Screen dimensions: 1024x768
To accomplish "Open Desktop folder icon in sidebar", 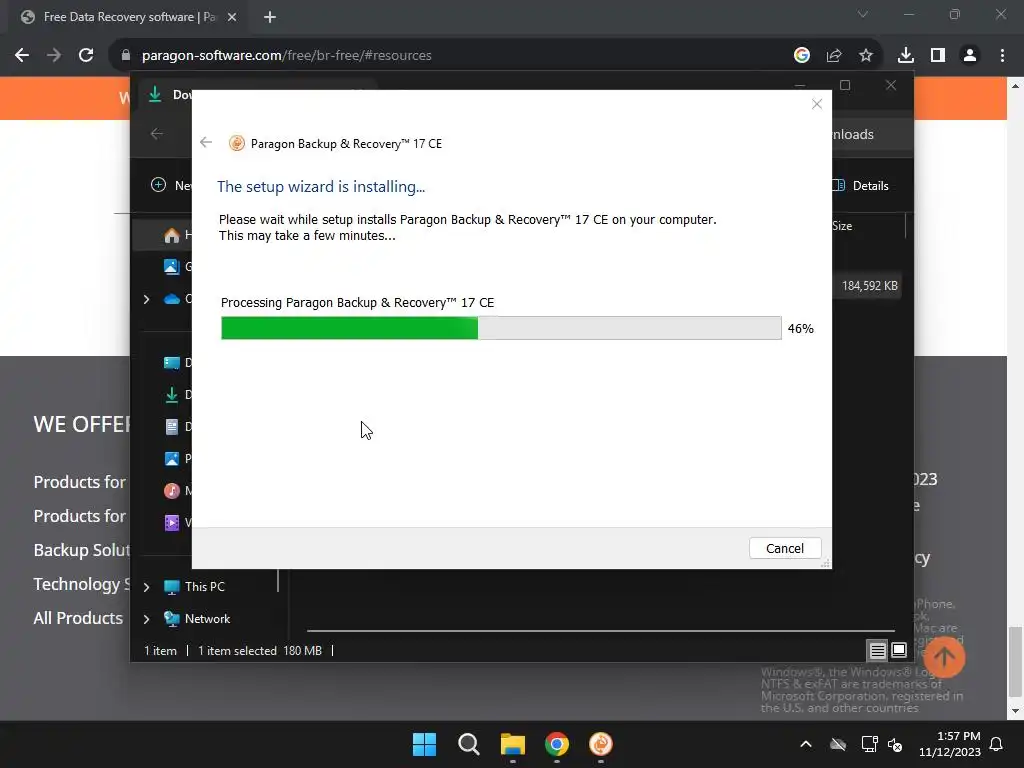I will point(172,362).
